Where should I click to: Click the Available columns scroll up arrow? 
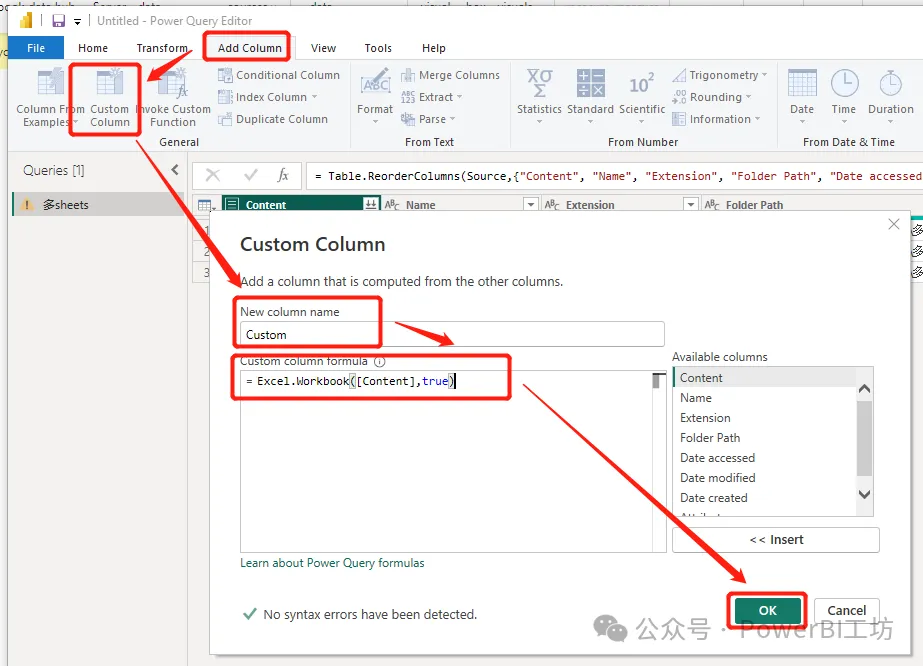tap(864, 389)
